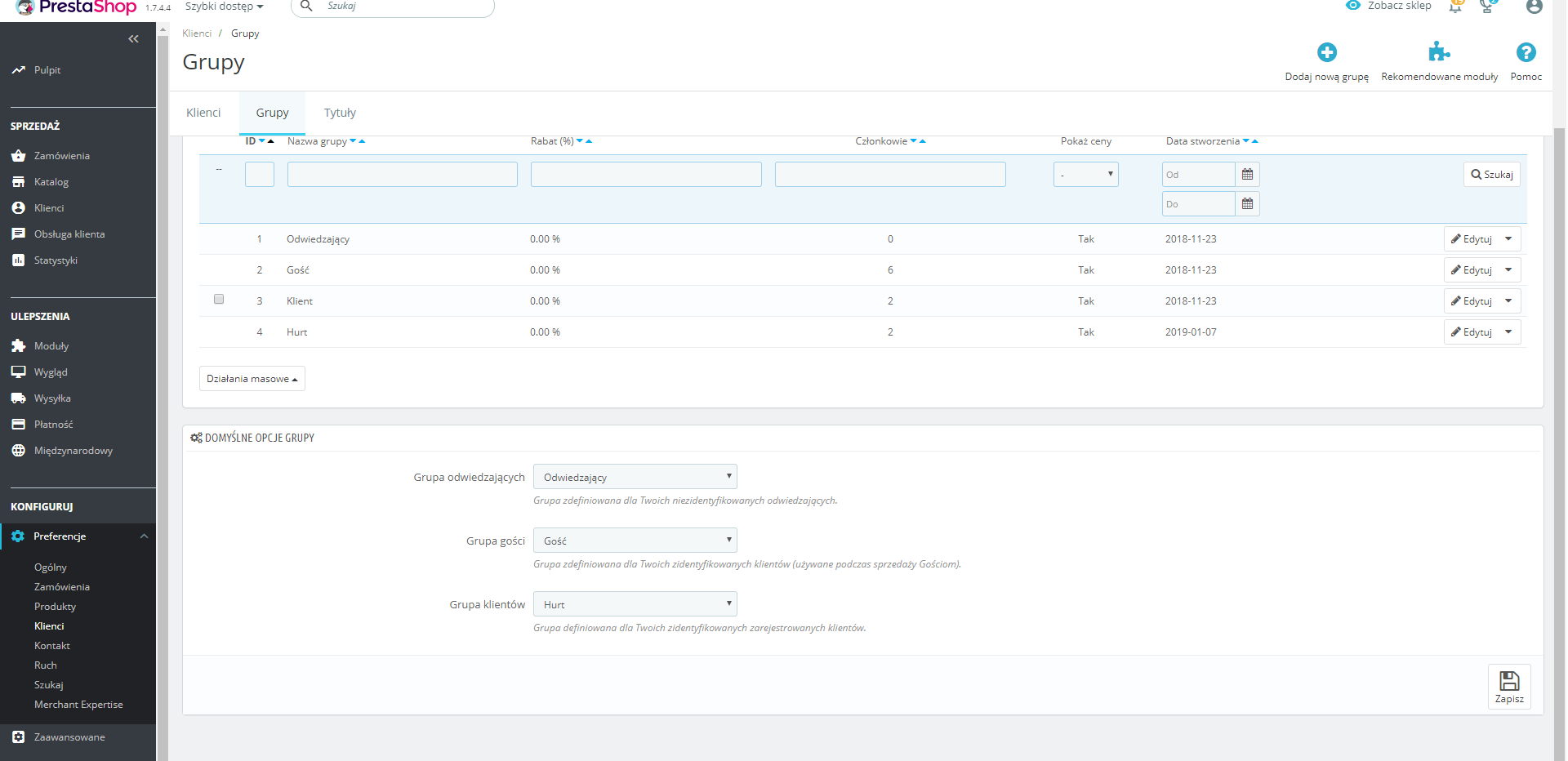
Task: Click the Moduły puzzle icon in the sidebar
Action: pos(18,346)
